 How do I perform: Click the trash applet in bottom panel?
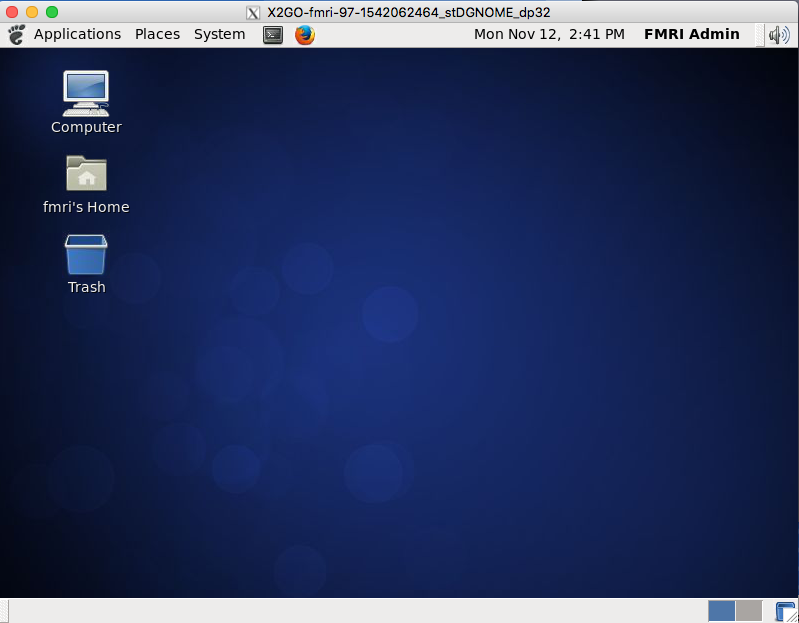click(x=785, y=611)
